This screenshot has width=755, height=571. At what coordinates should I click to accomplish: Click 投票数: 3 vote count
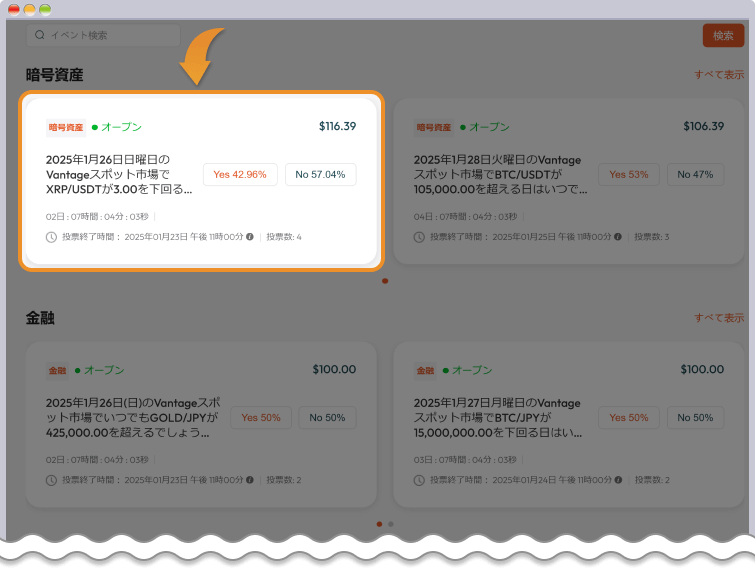tap(652, 236)
